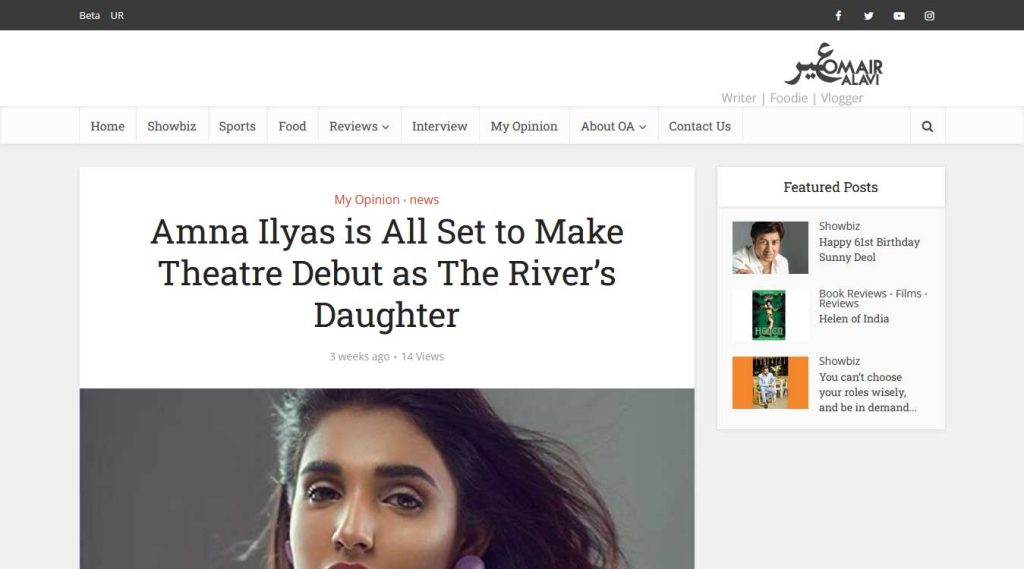Open the Food menu item
The image size is (1024, 569).
(293, 126)
